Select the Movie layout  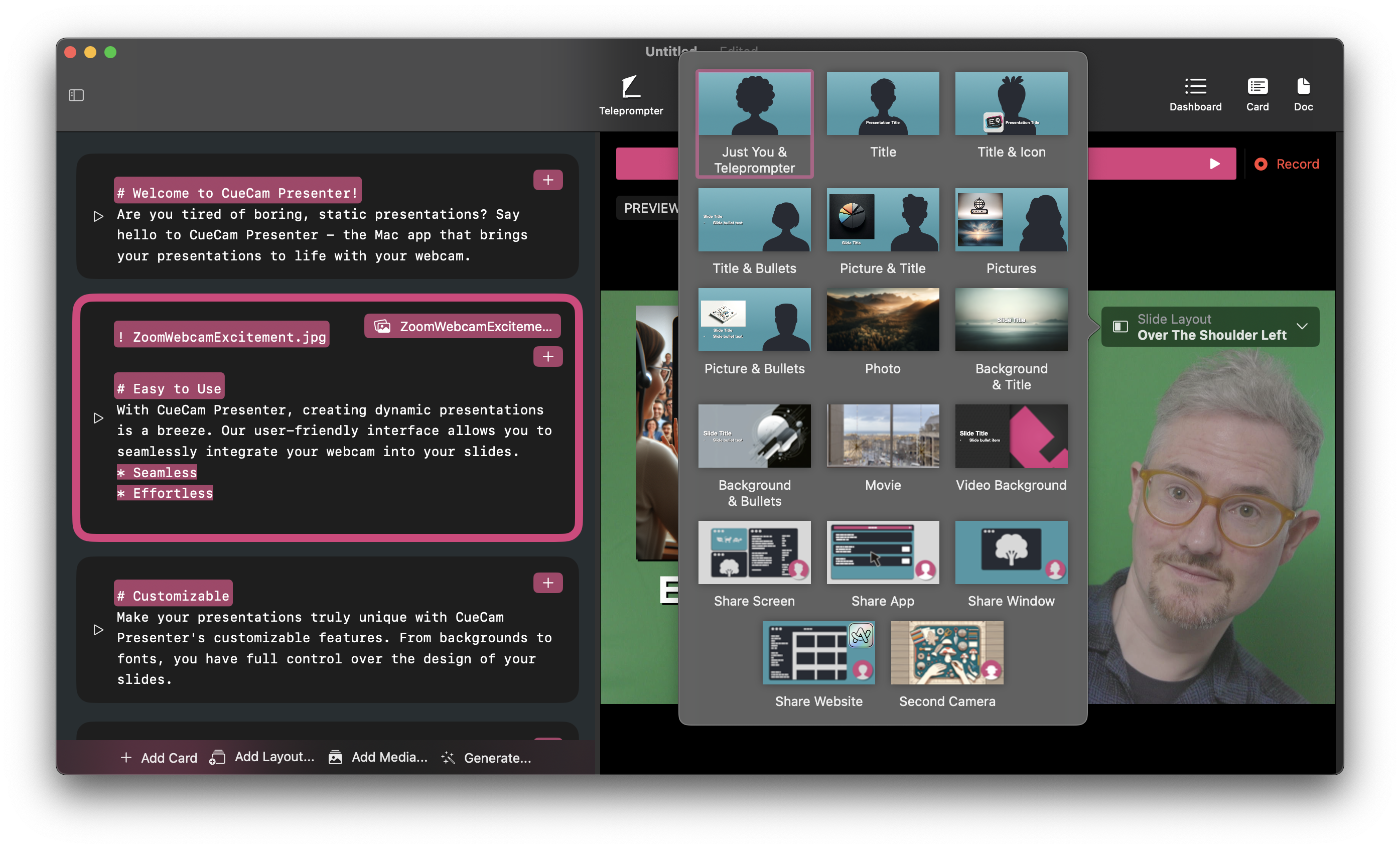(x=882, y=449)
